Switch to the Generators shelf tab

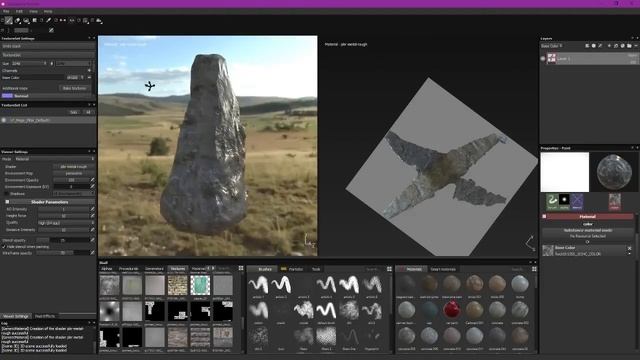[154, 269]
